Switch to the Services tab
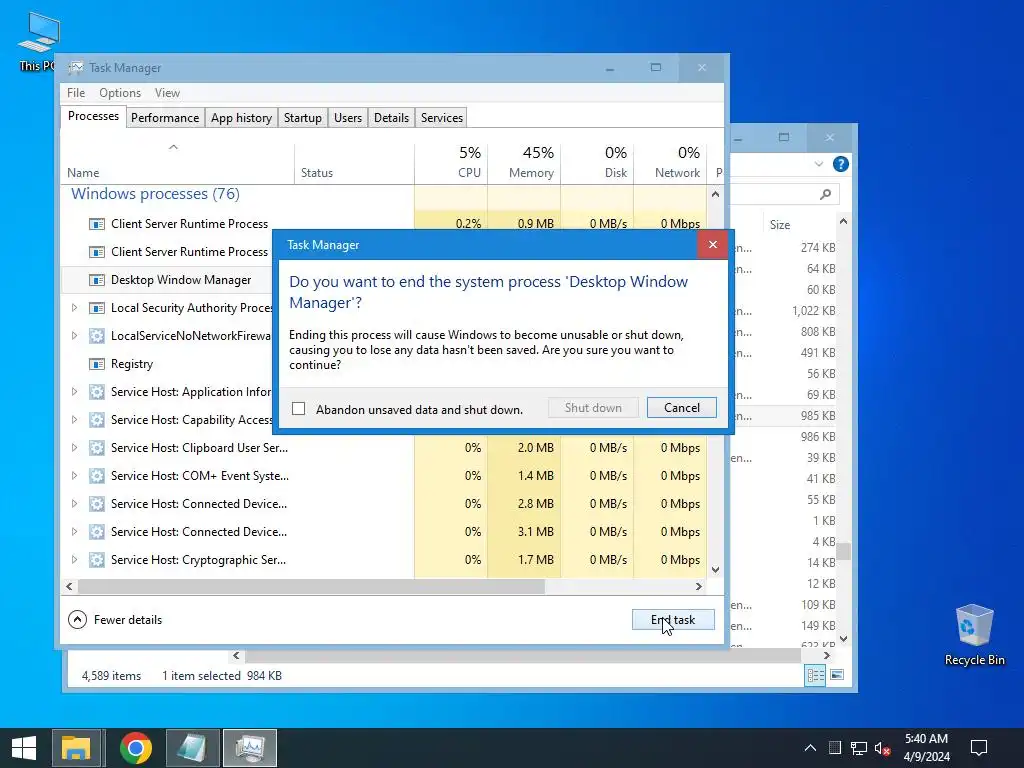 [441, 118]
